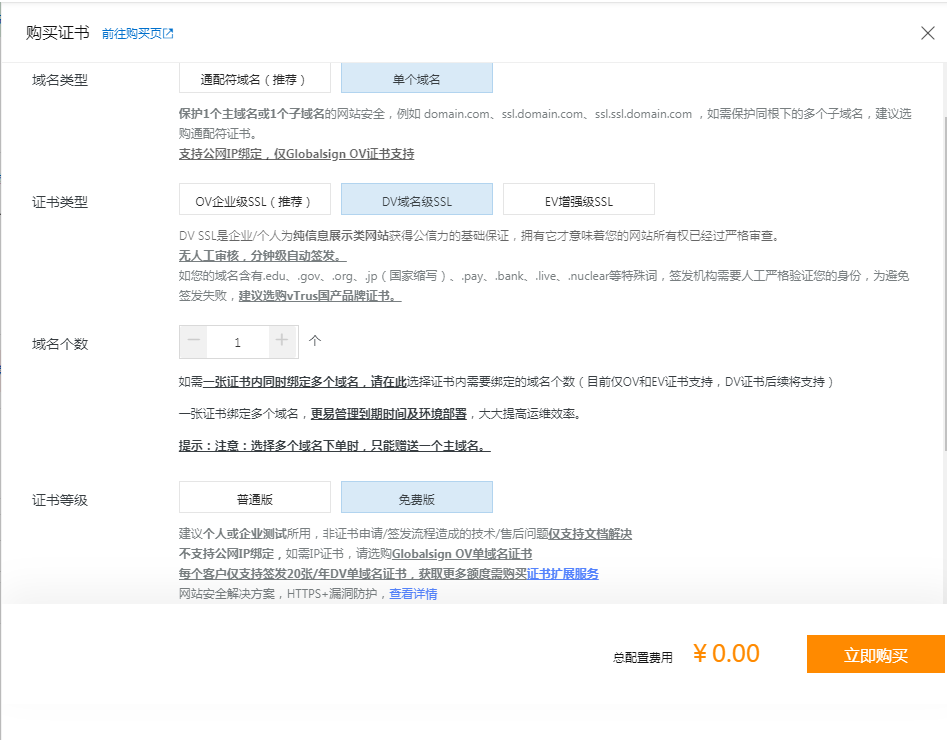The image size is (947, 740).
Task: Select 免费版 certificate level
Action: point(416,498)
